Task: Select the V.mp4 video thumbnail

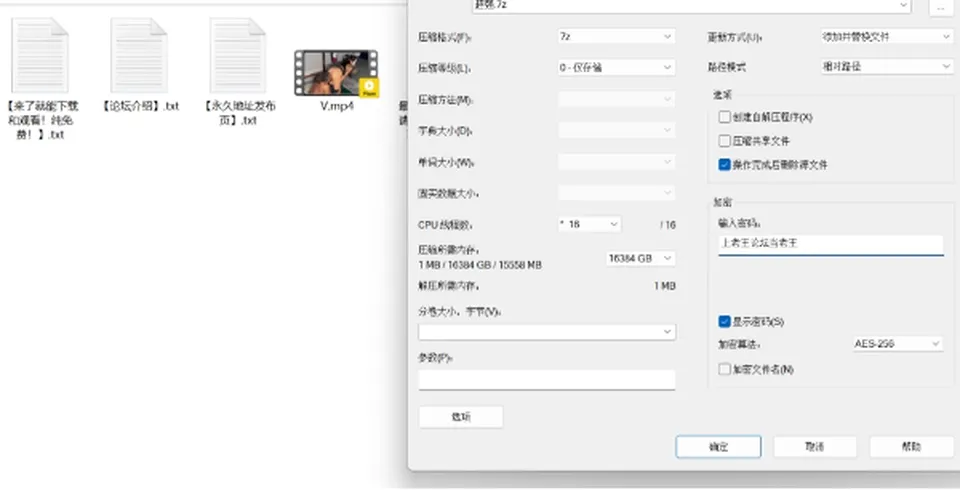Action: point(336,73)
